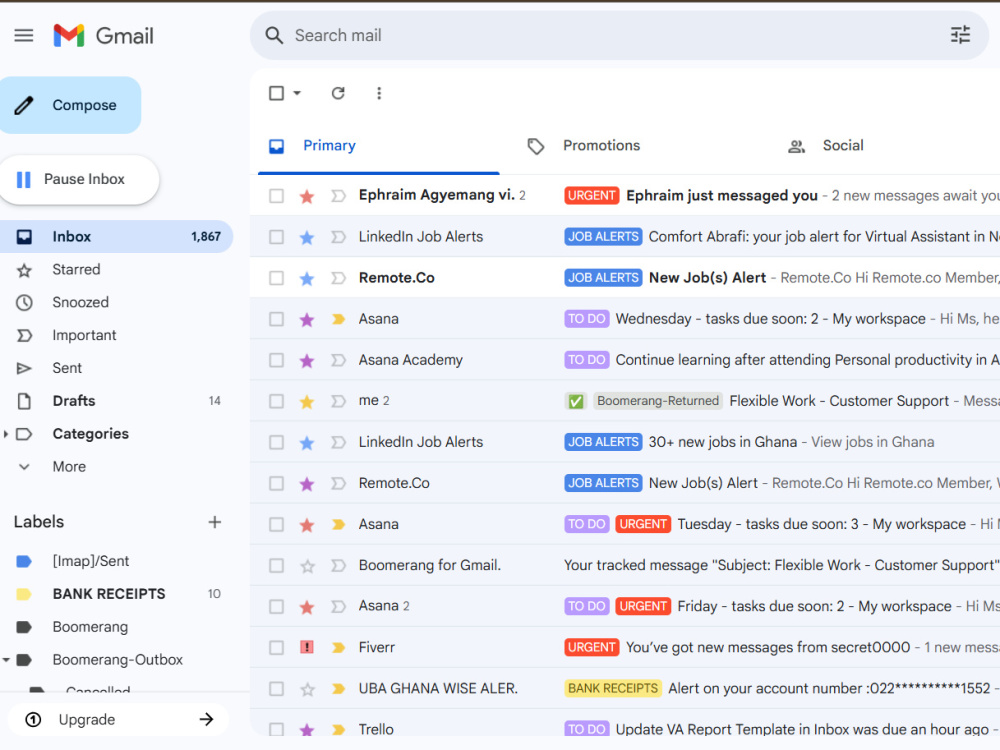
Task: Expand the Categories section
Action: click(x=6, y=434)
